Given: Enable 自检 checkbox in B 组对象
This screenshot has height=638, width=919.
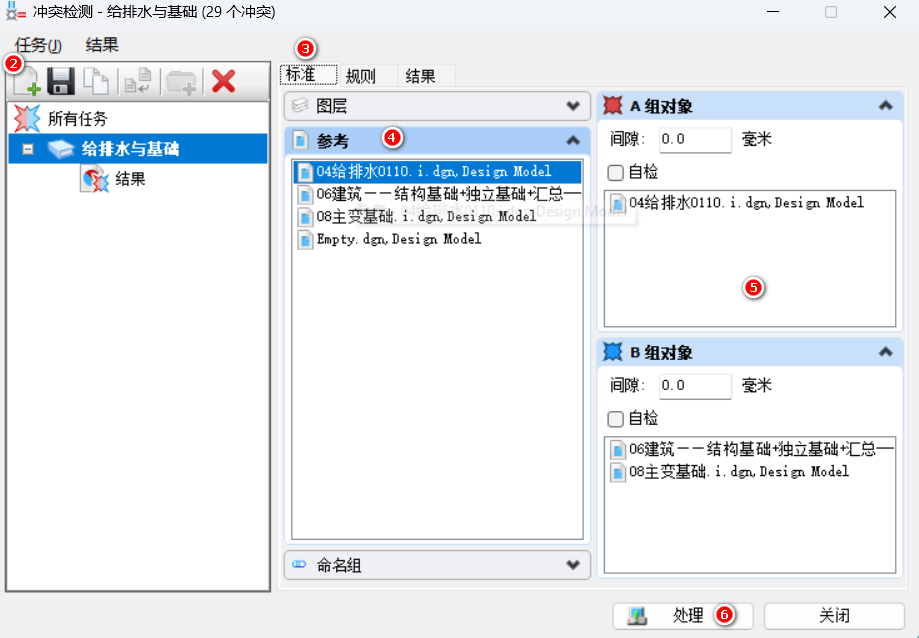Looking at the screenshot, I should pos(615,419).
